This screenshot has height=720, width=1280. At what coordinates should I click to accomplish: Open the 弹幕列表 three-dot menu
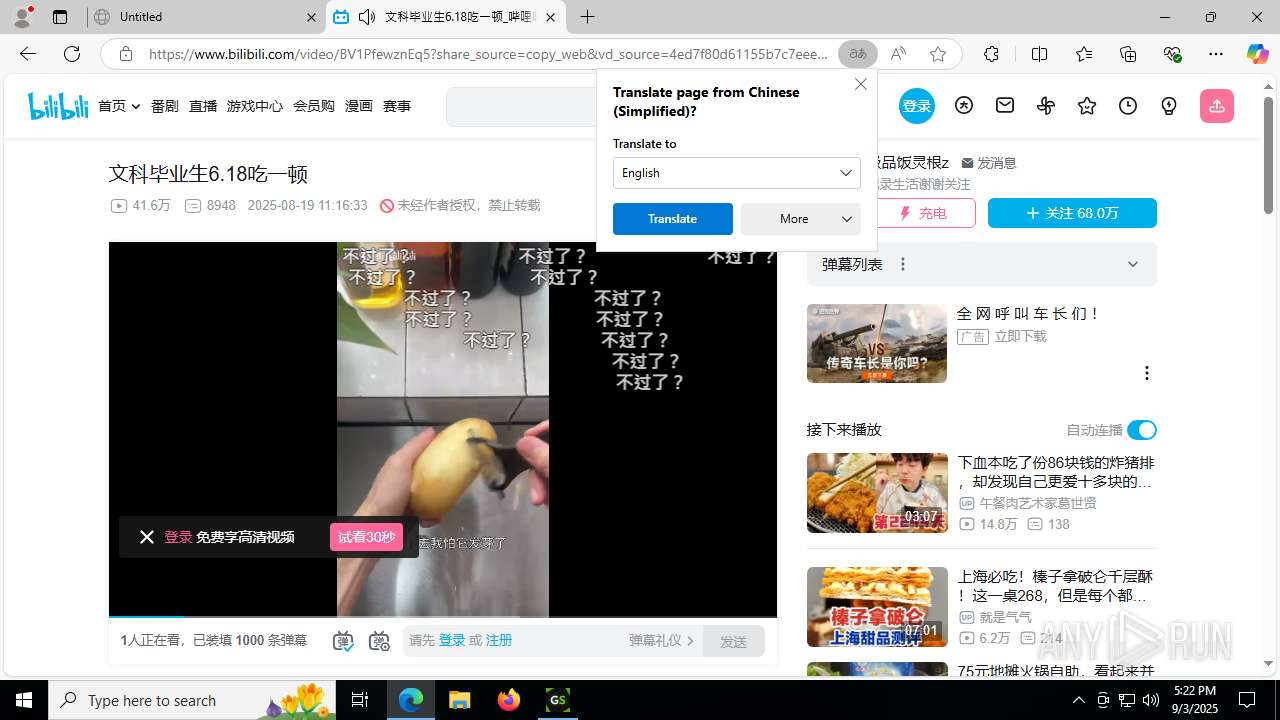click(903, 264)
